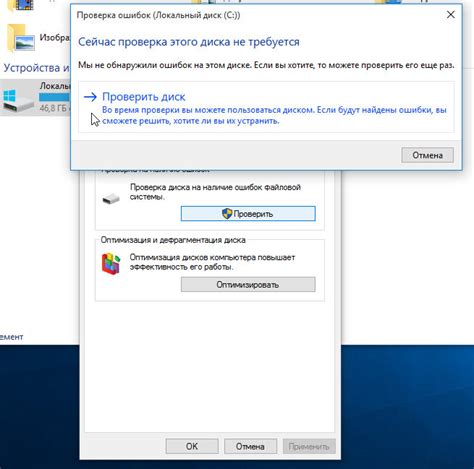Cancel the Проверка ошибок dialog with Отмена
474x469 pixels.
pyautogui.click(x=427, y=155)
